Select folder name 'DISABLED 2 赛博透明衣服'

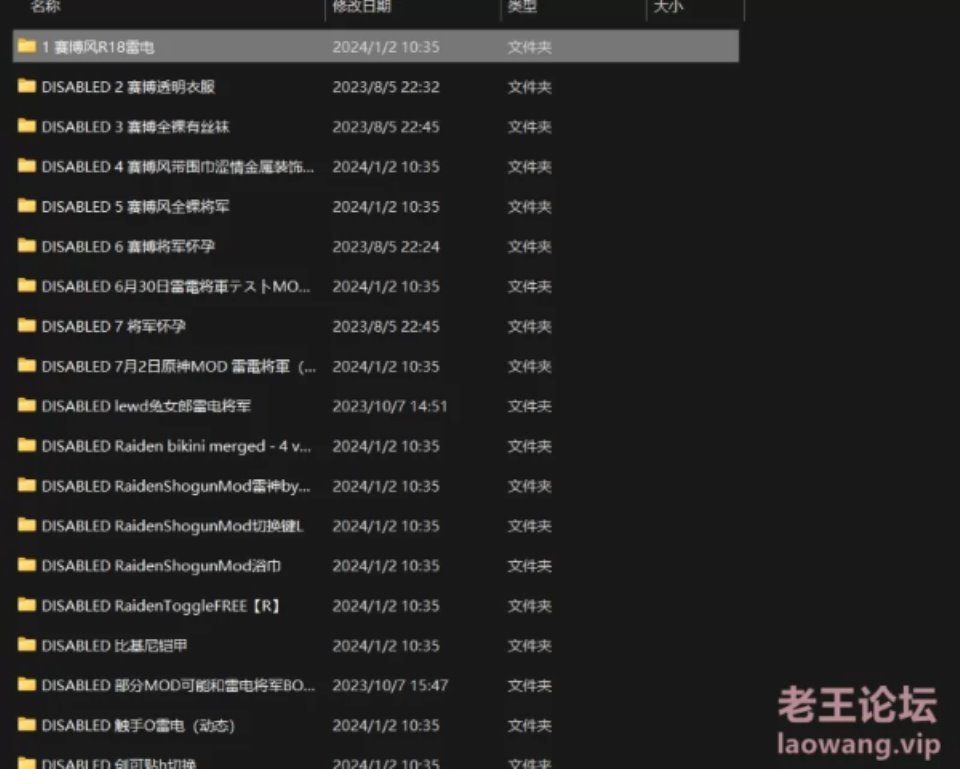(129, 87)
